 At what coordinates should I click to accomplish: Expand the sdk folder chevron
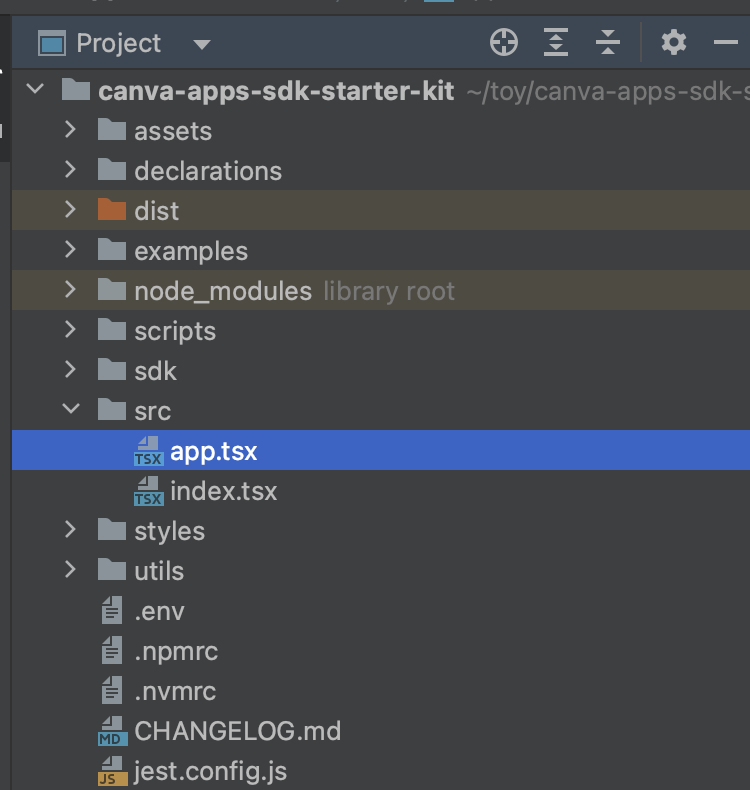click(x=71, y=370)
